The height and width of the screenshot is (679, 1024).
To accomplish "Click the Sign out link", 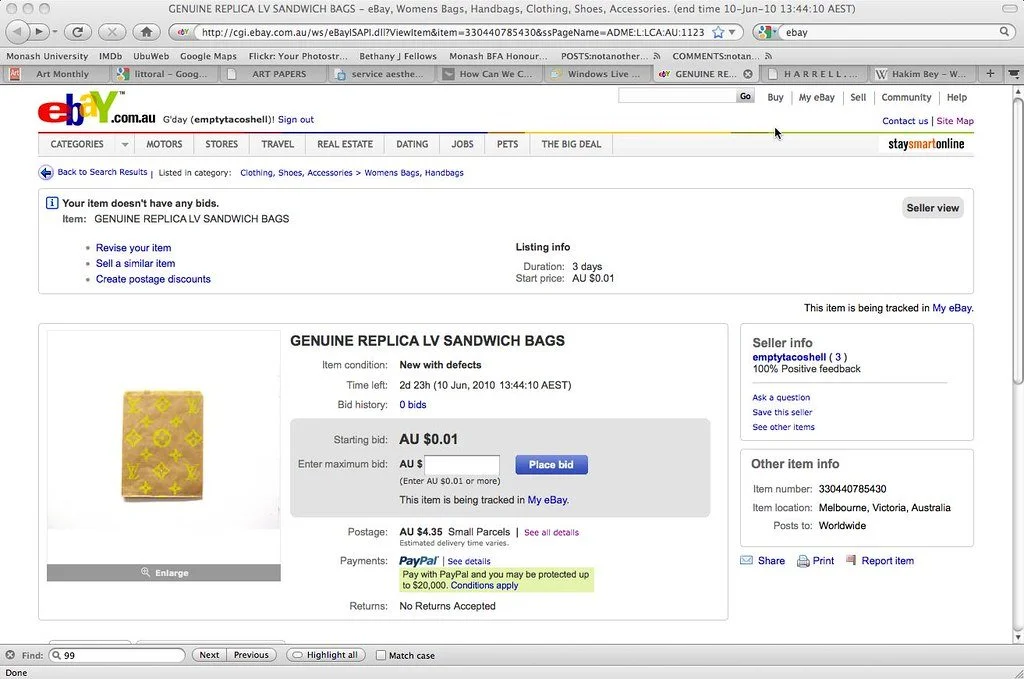I will click(x=296, y=119).
